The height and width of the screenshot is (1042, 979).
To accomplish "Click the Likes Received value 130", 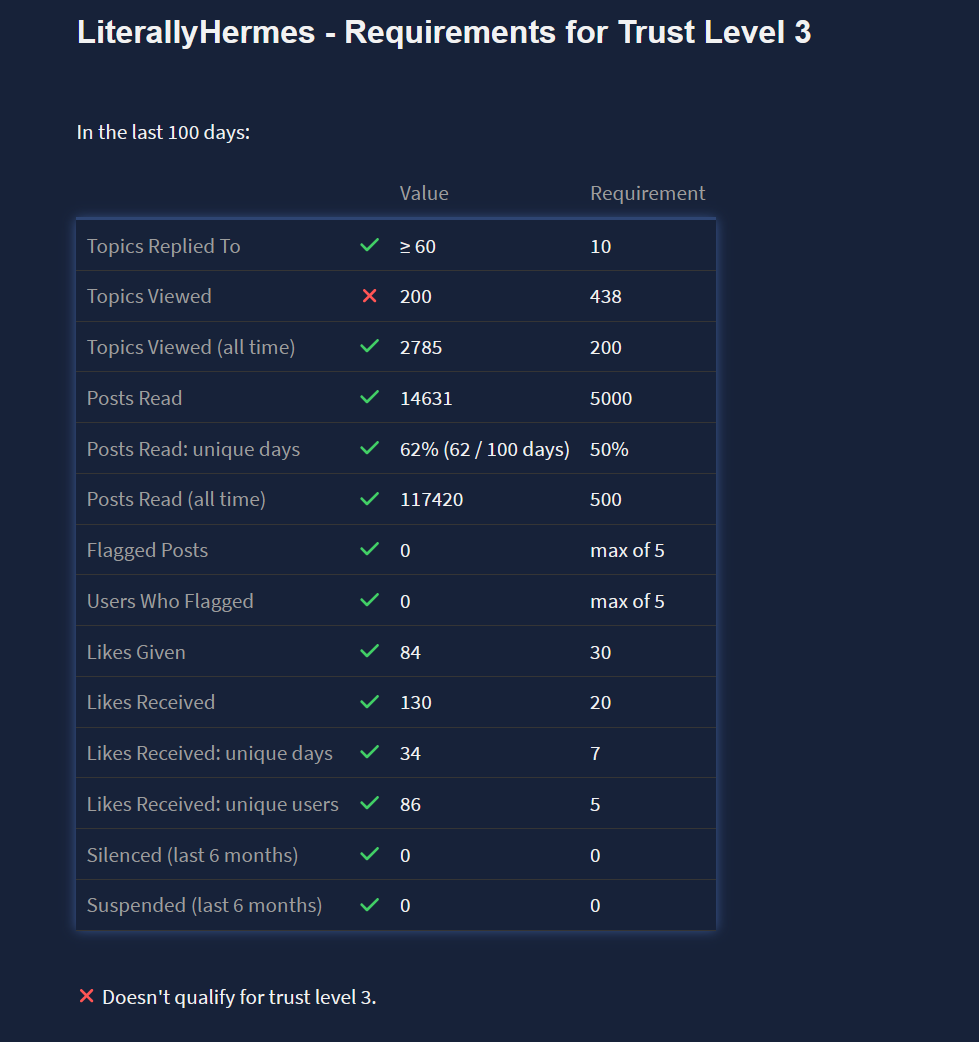I will click(x=416, y=703).
